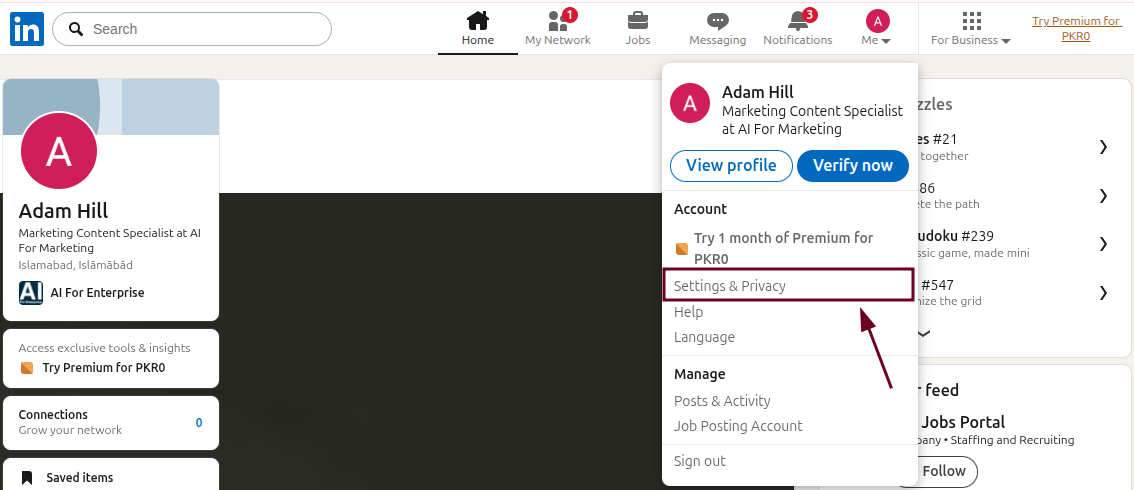The height and width of the screenshot is (490, 1134).
Task: Click the connections count 0
Action: pos(199,423)
